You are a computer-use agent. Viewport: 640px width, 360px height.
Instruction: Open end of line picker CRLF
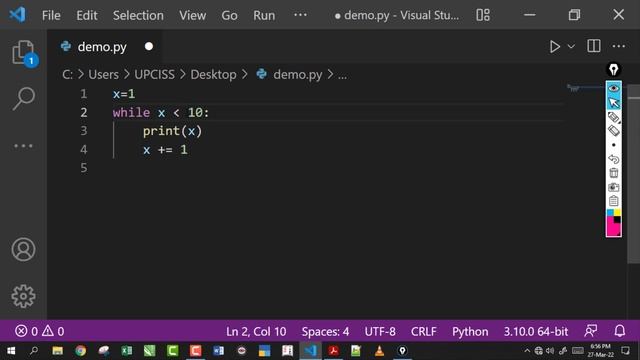coord(423,331)
